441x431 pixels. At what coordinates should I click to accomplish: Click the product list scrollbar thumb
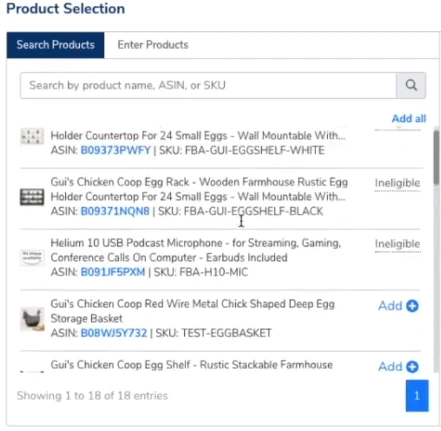436,157
